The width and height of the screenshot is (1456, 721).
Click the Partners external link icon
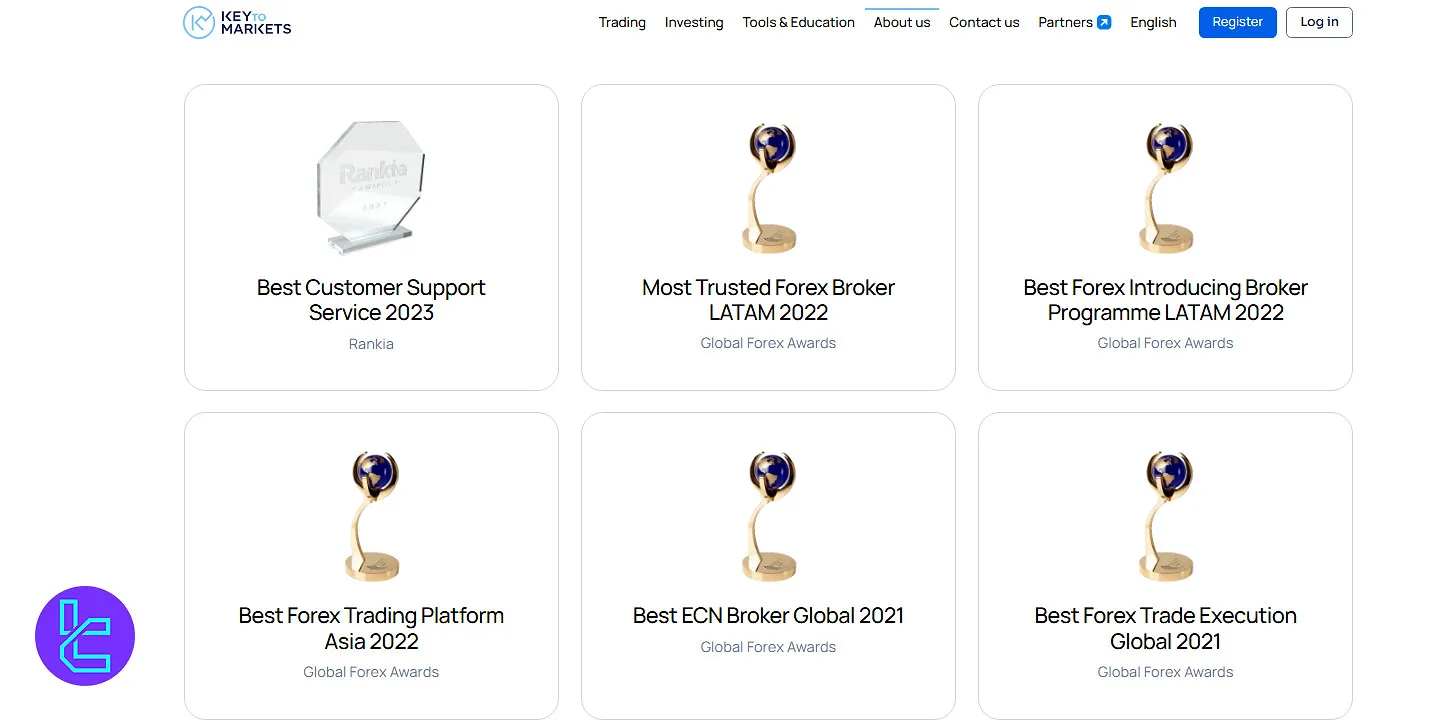1104,23
